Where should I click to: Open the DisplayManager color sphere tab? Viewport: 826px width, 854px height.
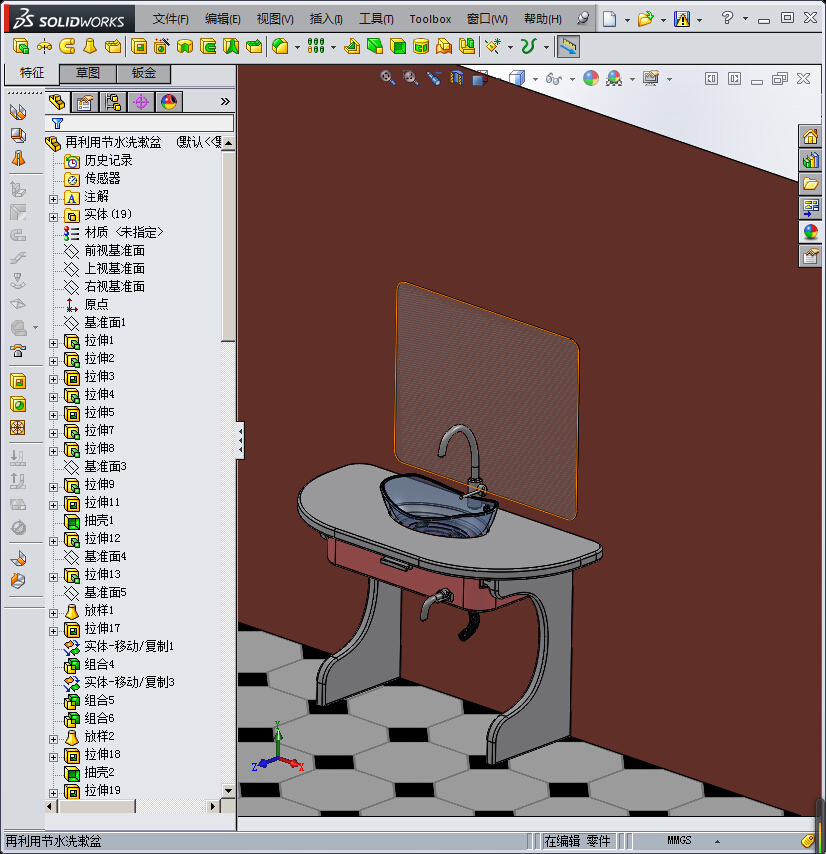tap(169, 102)
